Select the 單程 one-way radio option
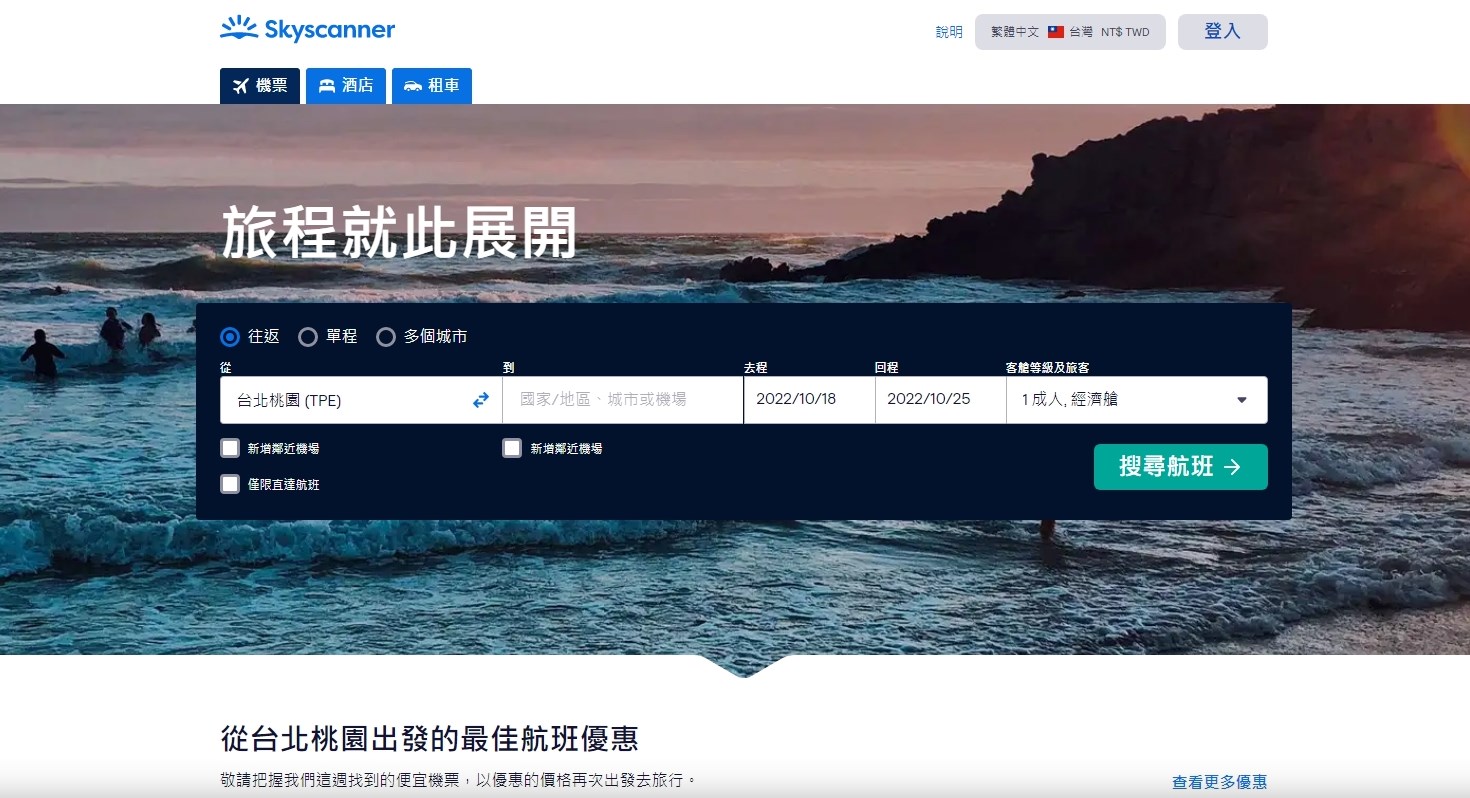 (308, 337)
